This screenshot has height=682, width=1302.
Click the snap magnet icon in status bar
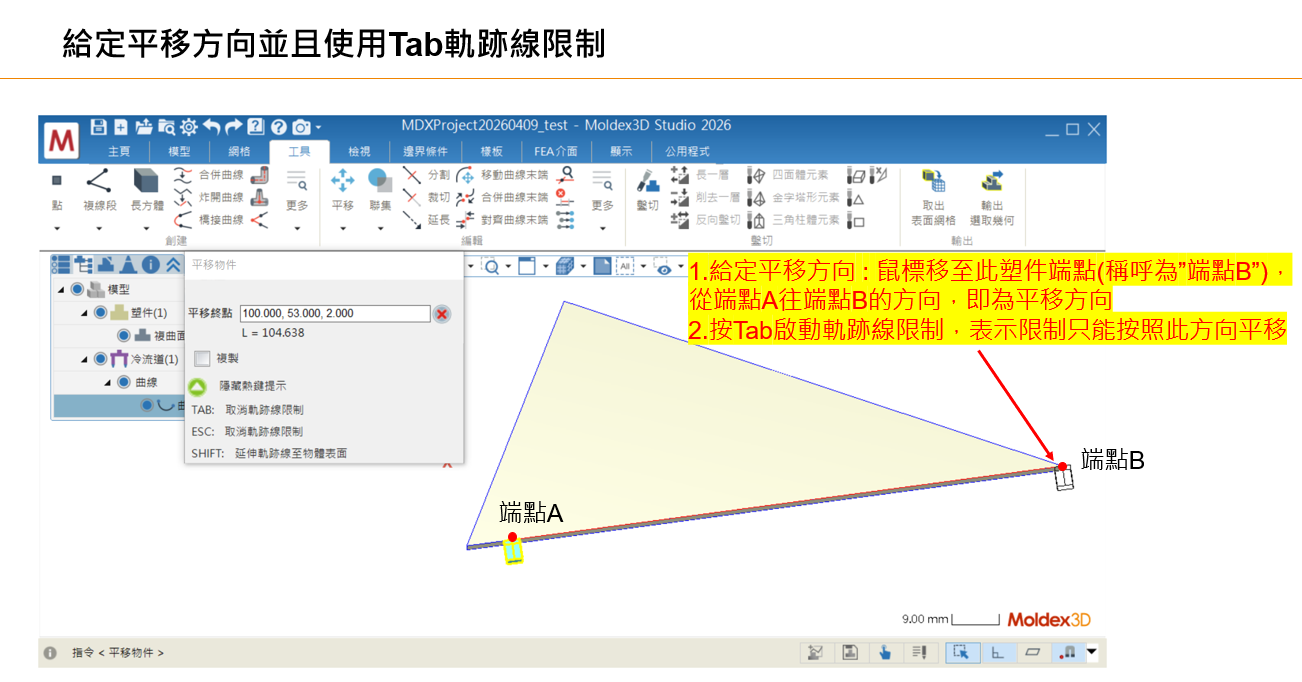[x=1067, y=652]
